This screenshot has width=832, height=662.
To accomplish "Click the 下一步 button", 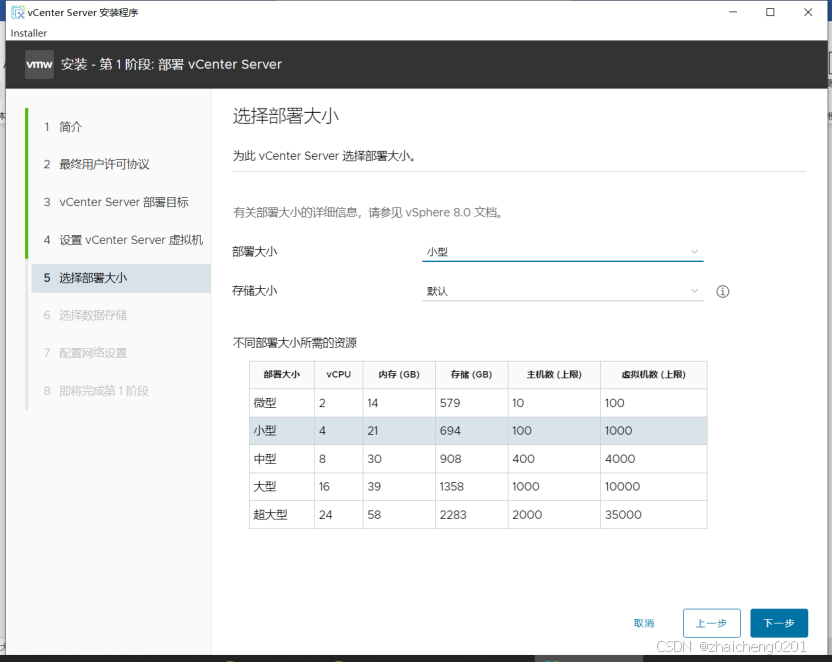I will tap(778, 623).
